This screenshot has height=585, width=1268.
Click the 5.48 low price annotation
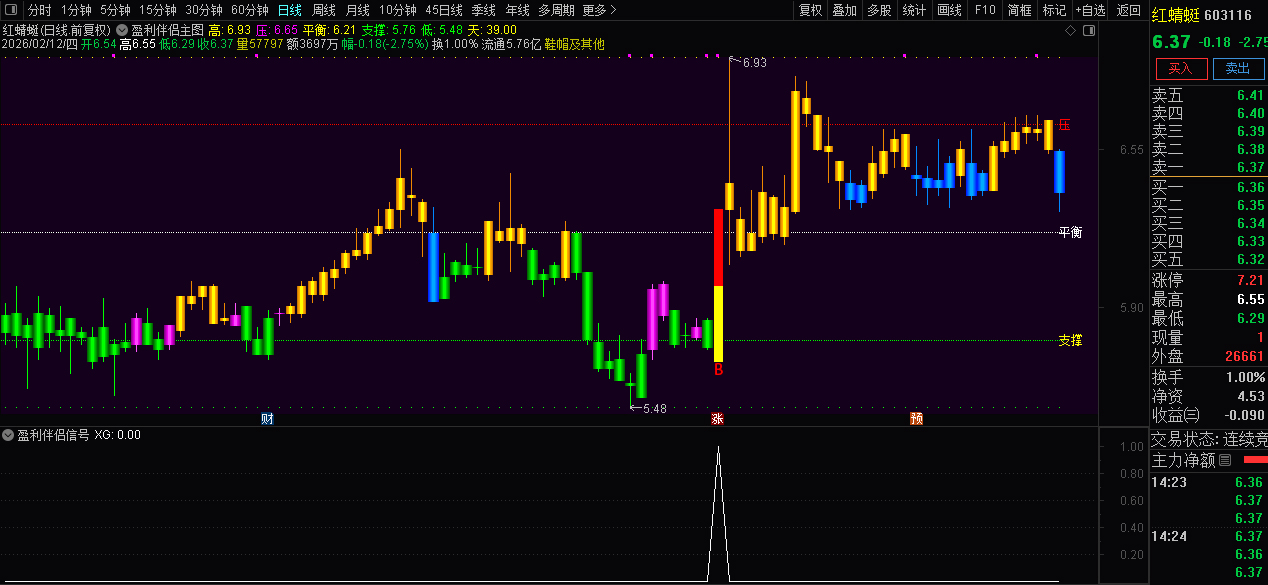pos(654,408)
